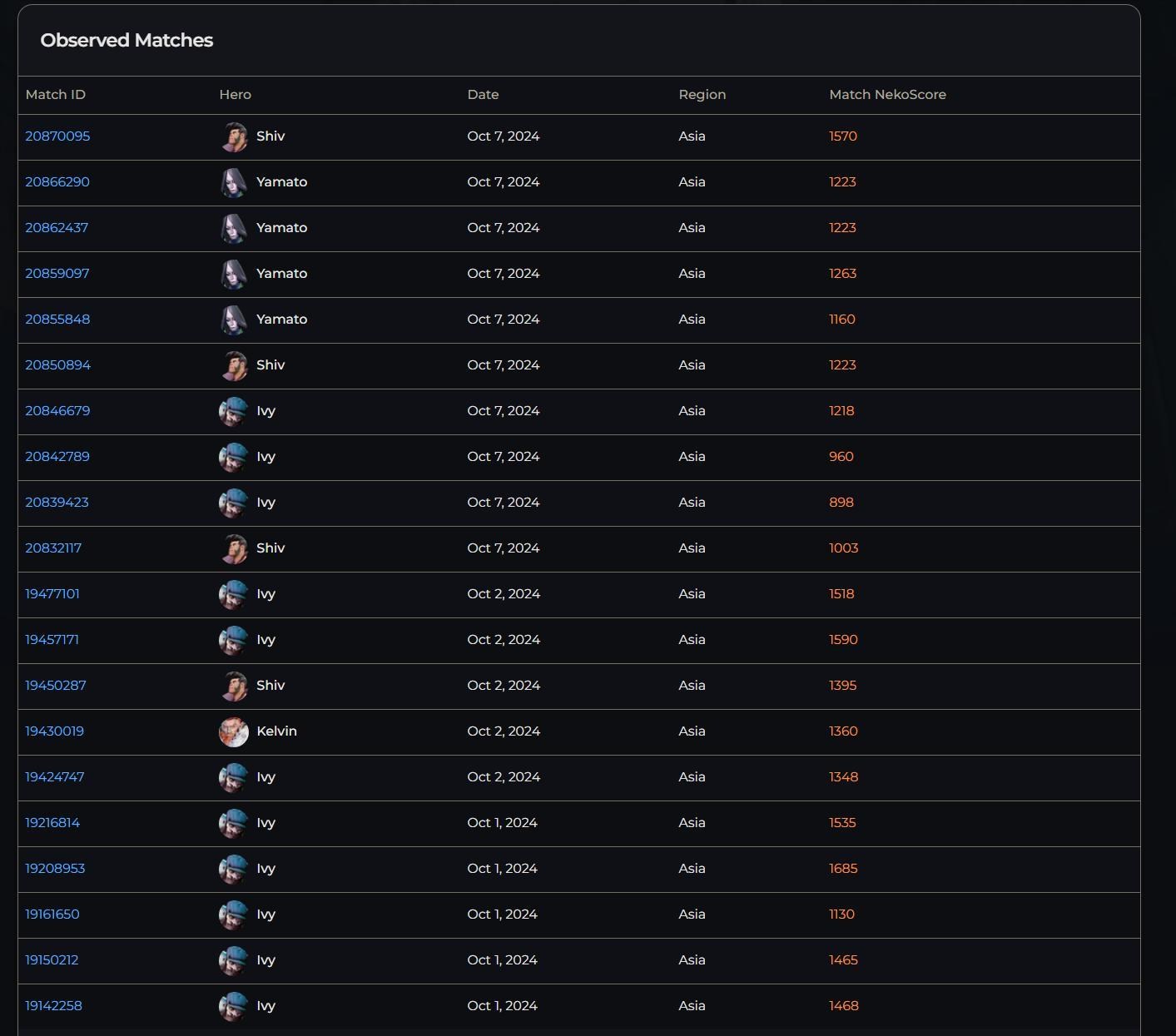Open the last match ID 19142258
The height and width of the screenshot is (1036, 1176).
(x=53, y=1006)
